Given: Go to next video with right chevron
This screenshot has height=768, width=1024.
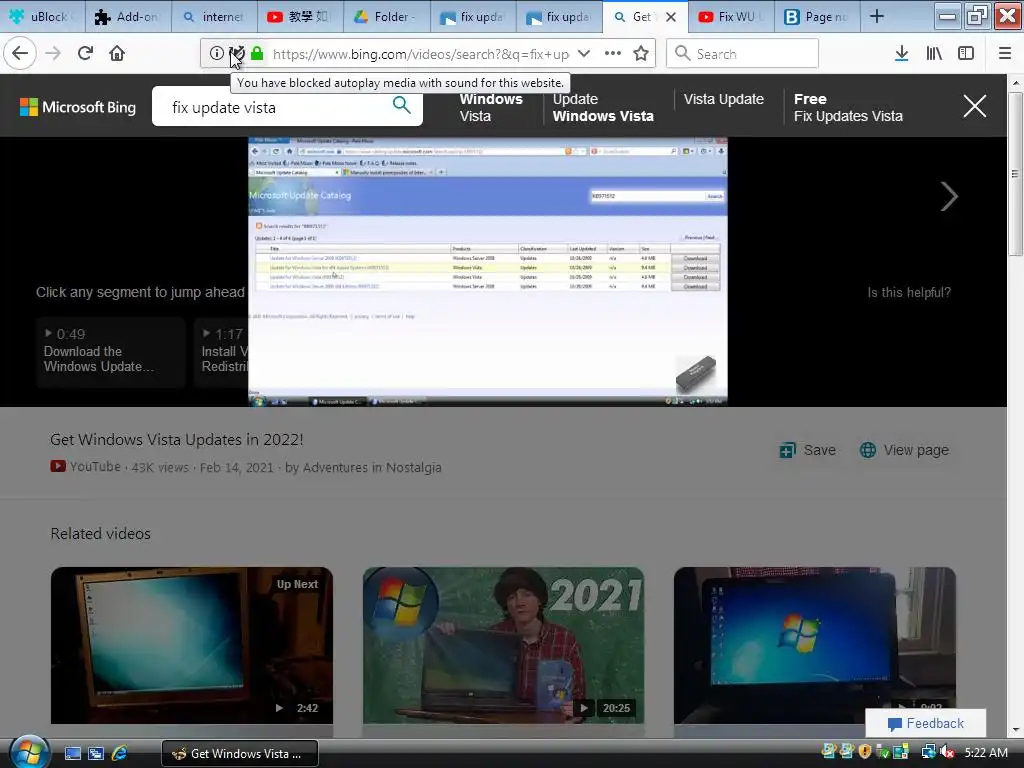Looking at the screenshot, I should pos(949,197).
